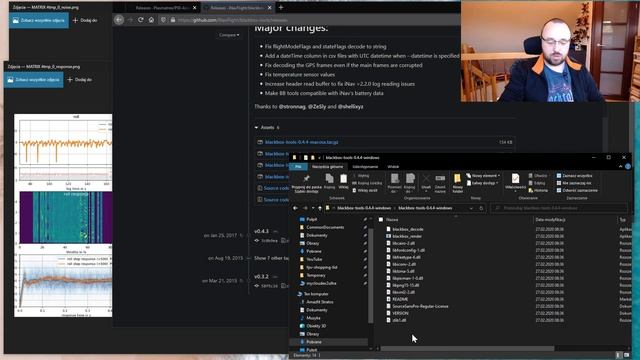This screenshot has height=360, width=640.
Task: Open the Quick Access Toolbar customize dropdown
Action: (x=320, y=158)
